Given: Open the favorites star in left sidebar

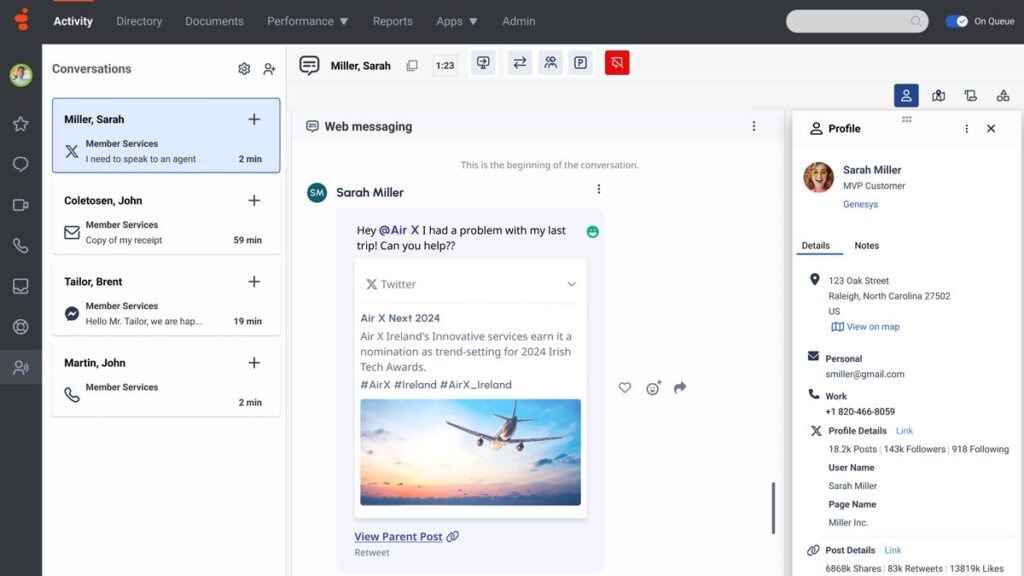Looking at the screenshot, I should coord(20,124).
